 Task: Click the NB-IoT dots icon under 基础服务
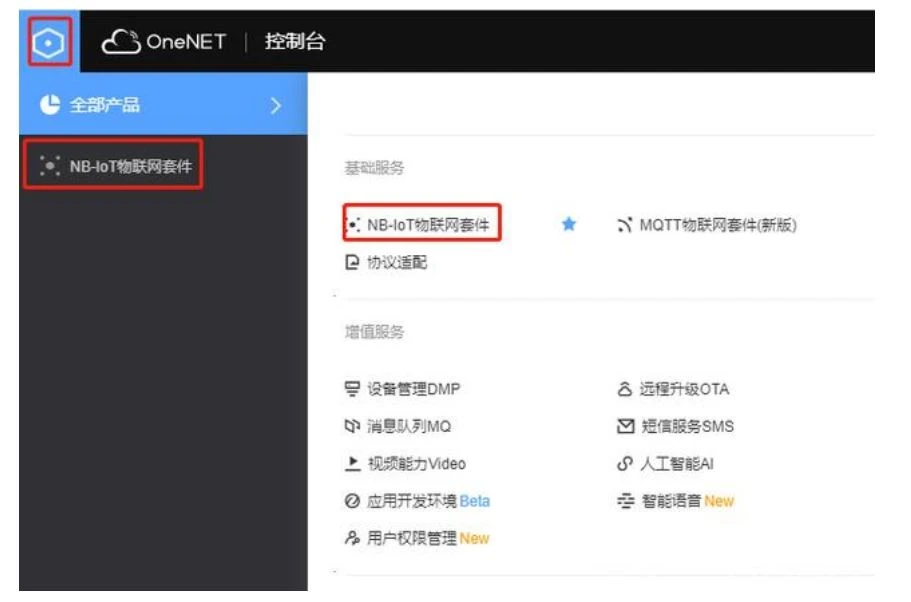[353, 225]
